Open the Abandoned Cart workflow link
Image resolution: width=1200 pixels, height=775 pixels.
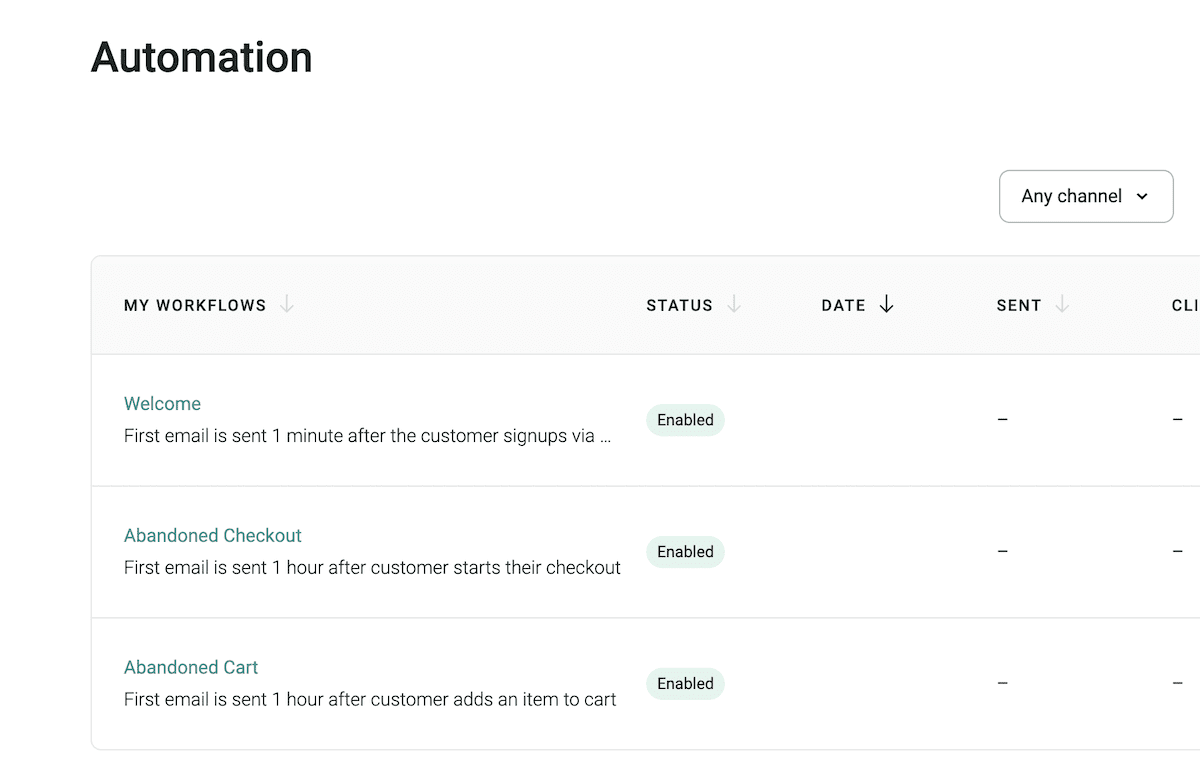click(191, 667)
